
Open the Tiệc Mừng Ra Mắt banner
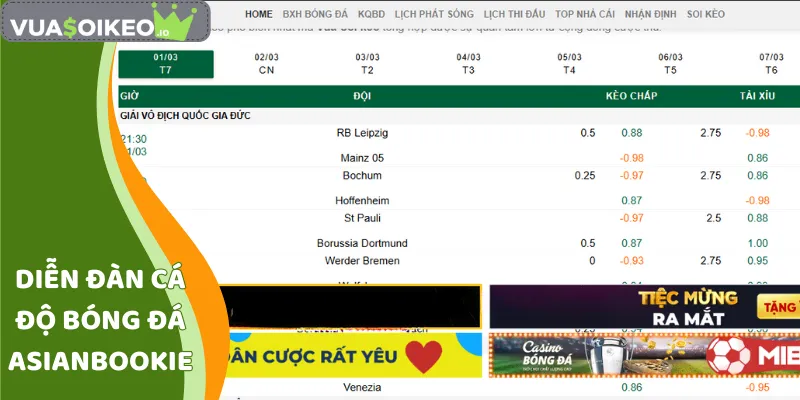coord(644,306)
